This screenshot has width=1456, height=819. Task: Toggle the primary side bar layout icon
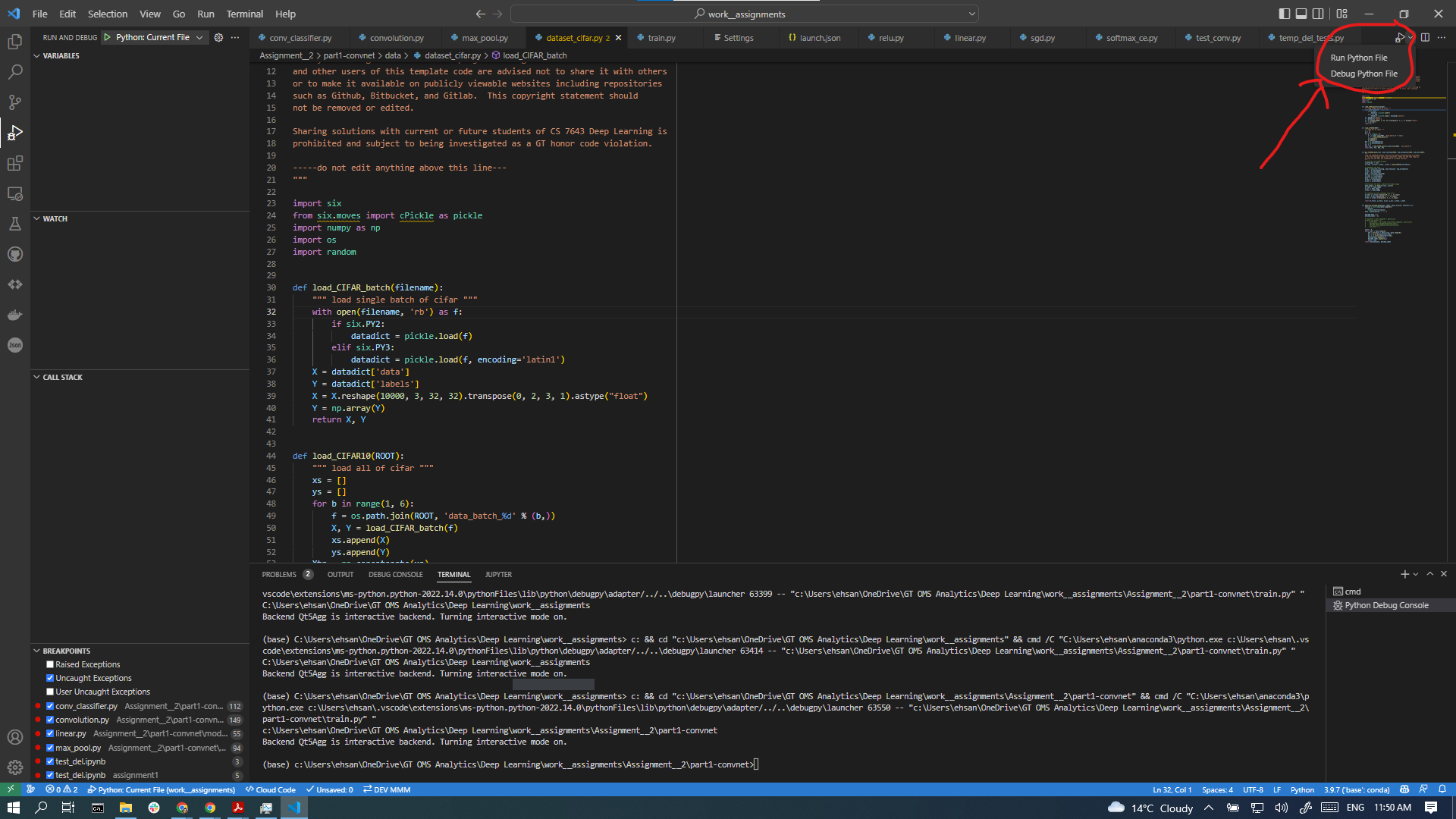click(1284, 14)
